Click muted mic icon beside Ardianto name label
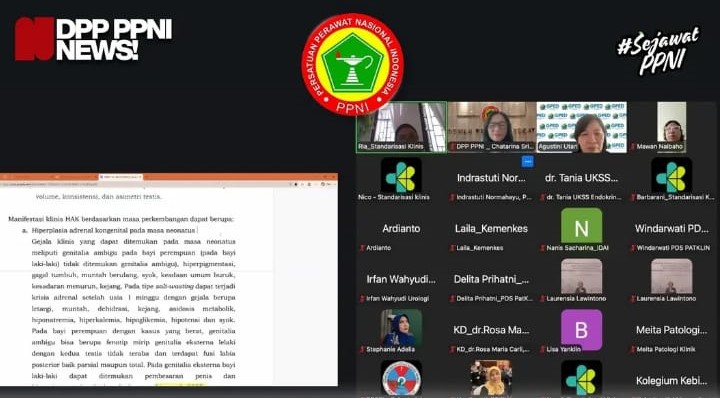 coord(362,248)
